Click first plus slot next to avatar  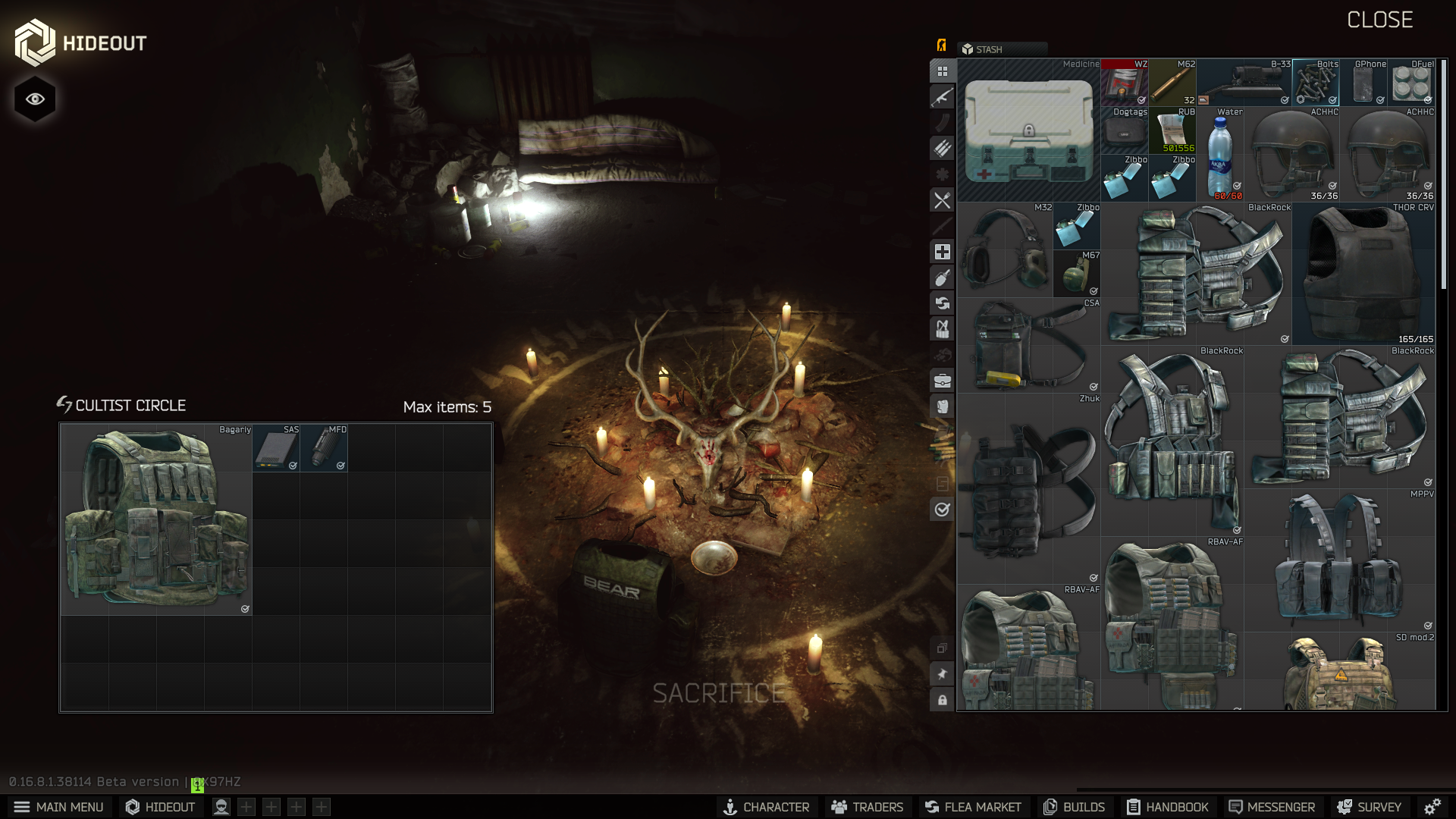tap(246, 807)
